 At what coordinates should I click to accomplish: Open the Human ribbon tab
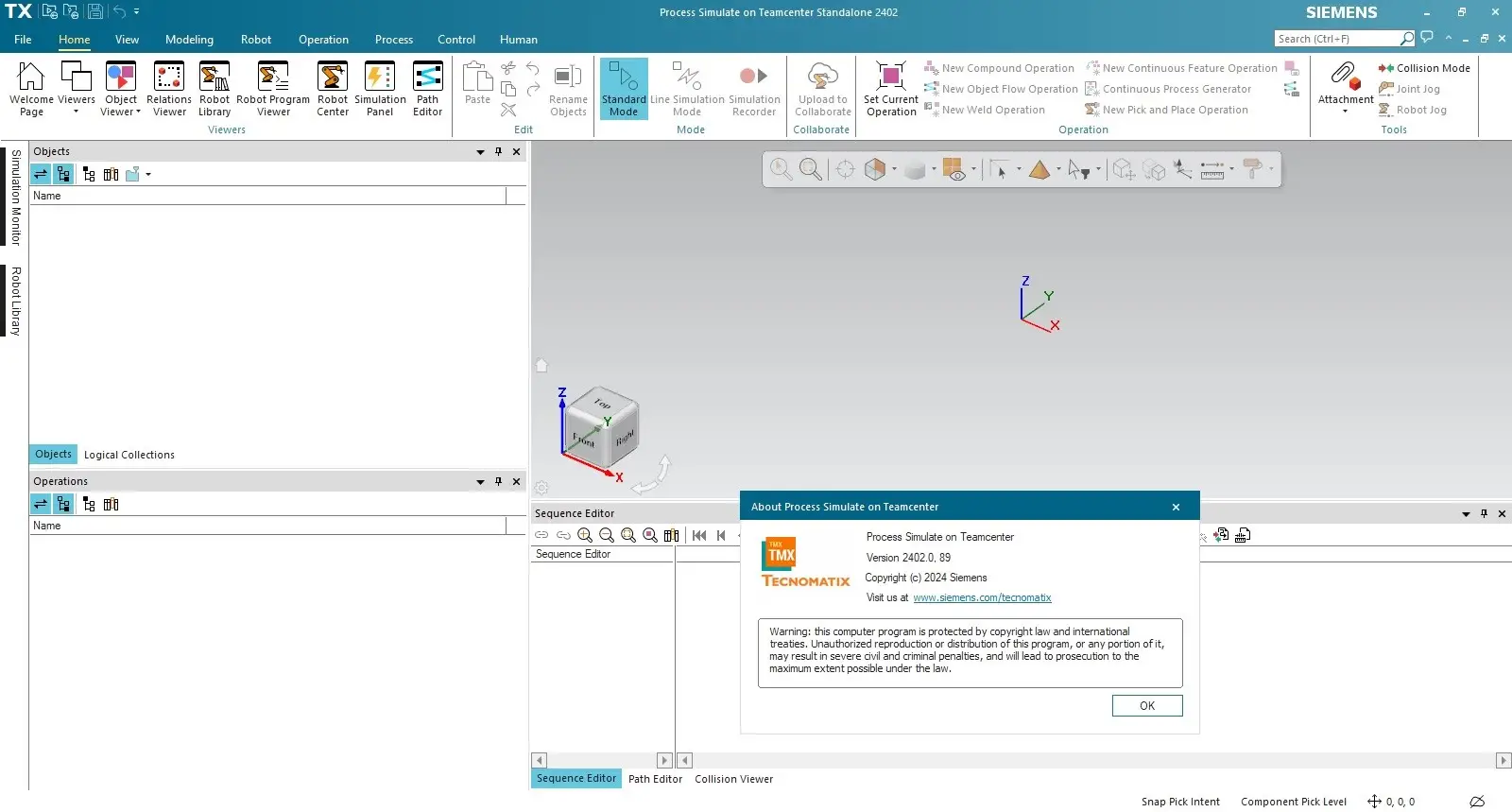(x=518, y=40)
